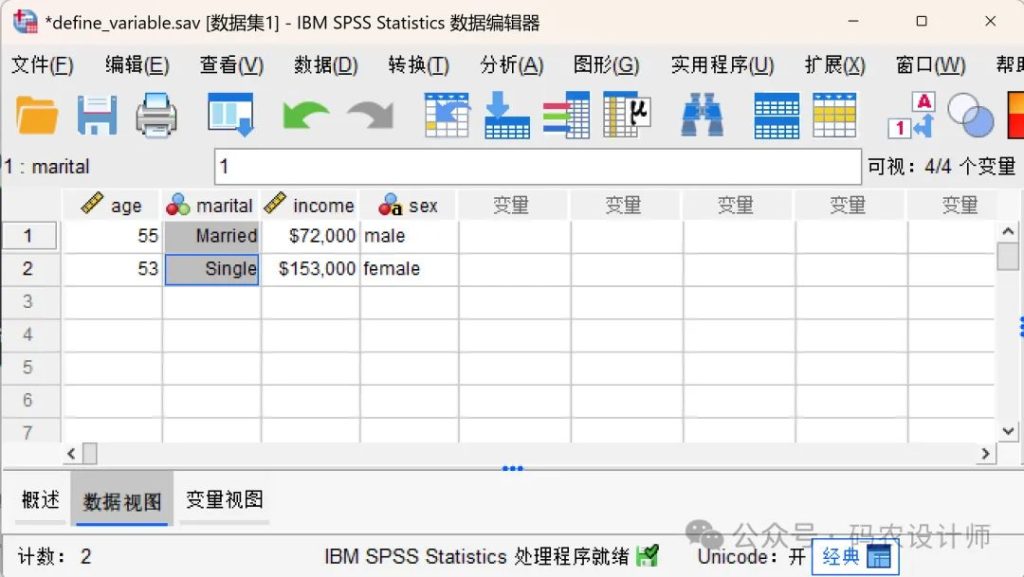Click the Go to variable icon
Screen dimensions: 1024x577
pos(506,115)
